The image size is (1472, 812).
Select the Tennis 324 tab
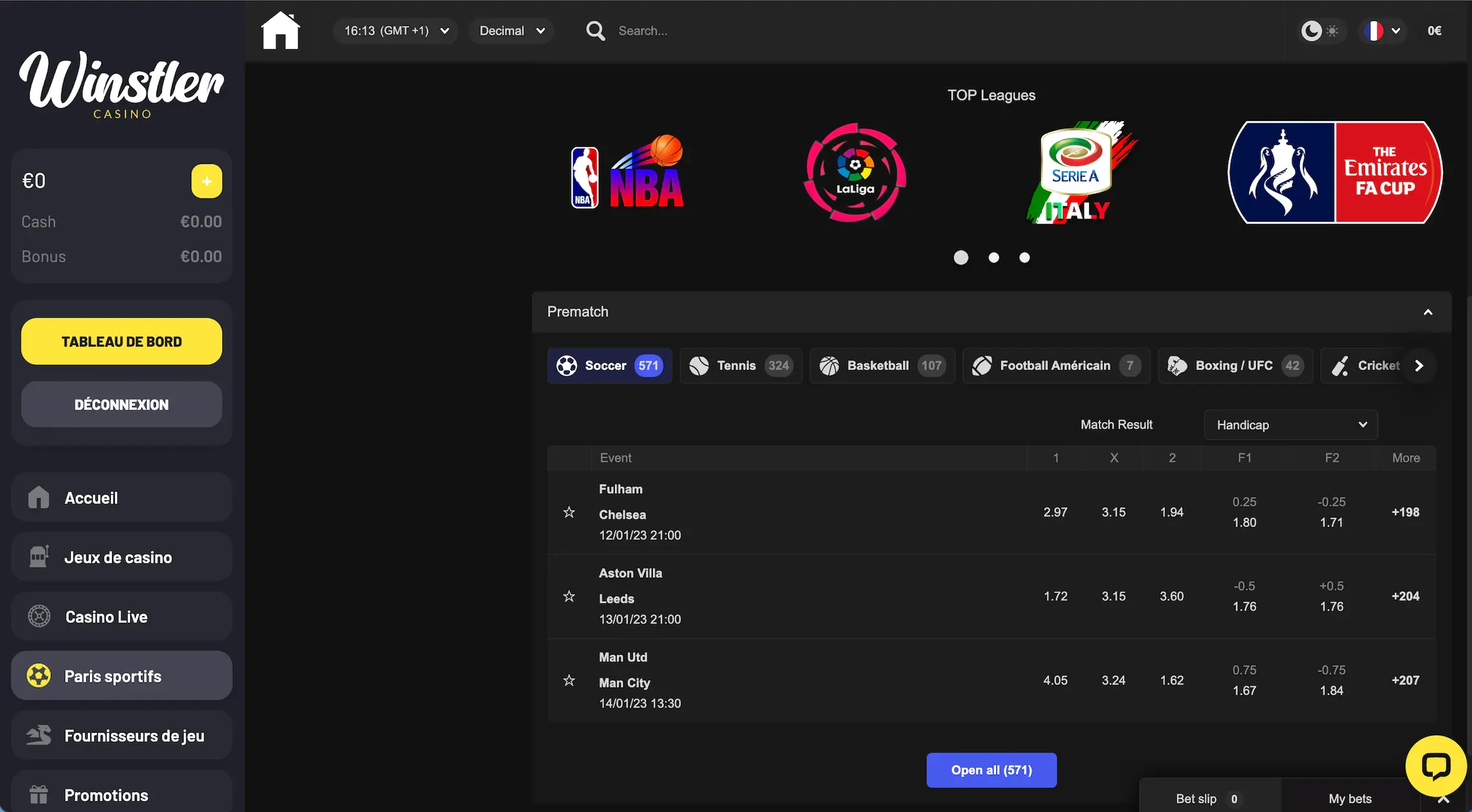741,366
